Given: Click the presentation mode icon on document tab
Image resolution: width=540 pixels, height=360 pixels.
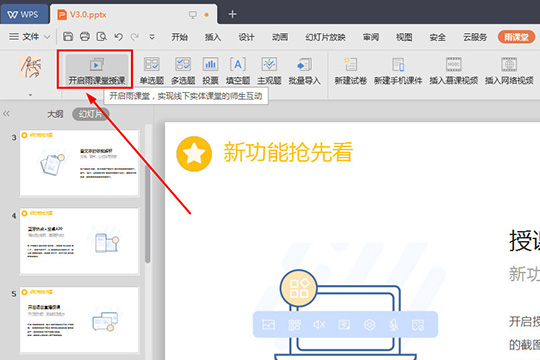Looking at the screenshot, I should click(x=193, y=14).
